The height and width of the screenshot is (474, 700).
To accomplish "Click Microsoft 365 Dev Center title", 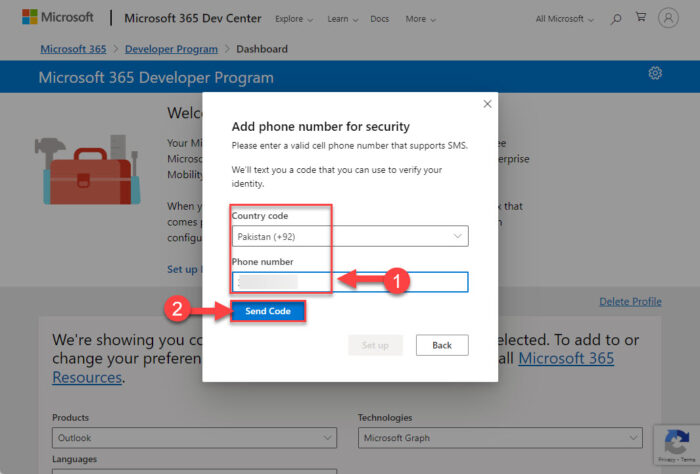I will [x=193, y=18].
